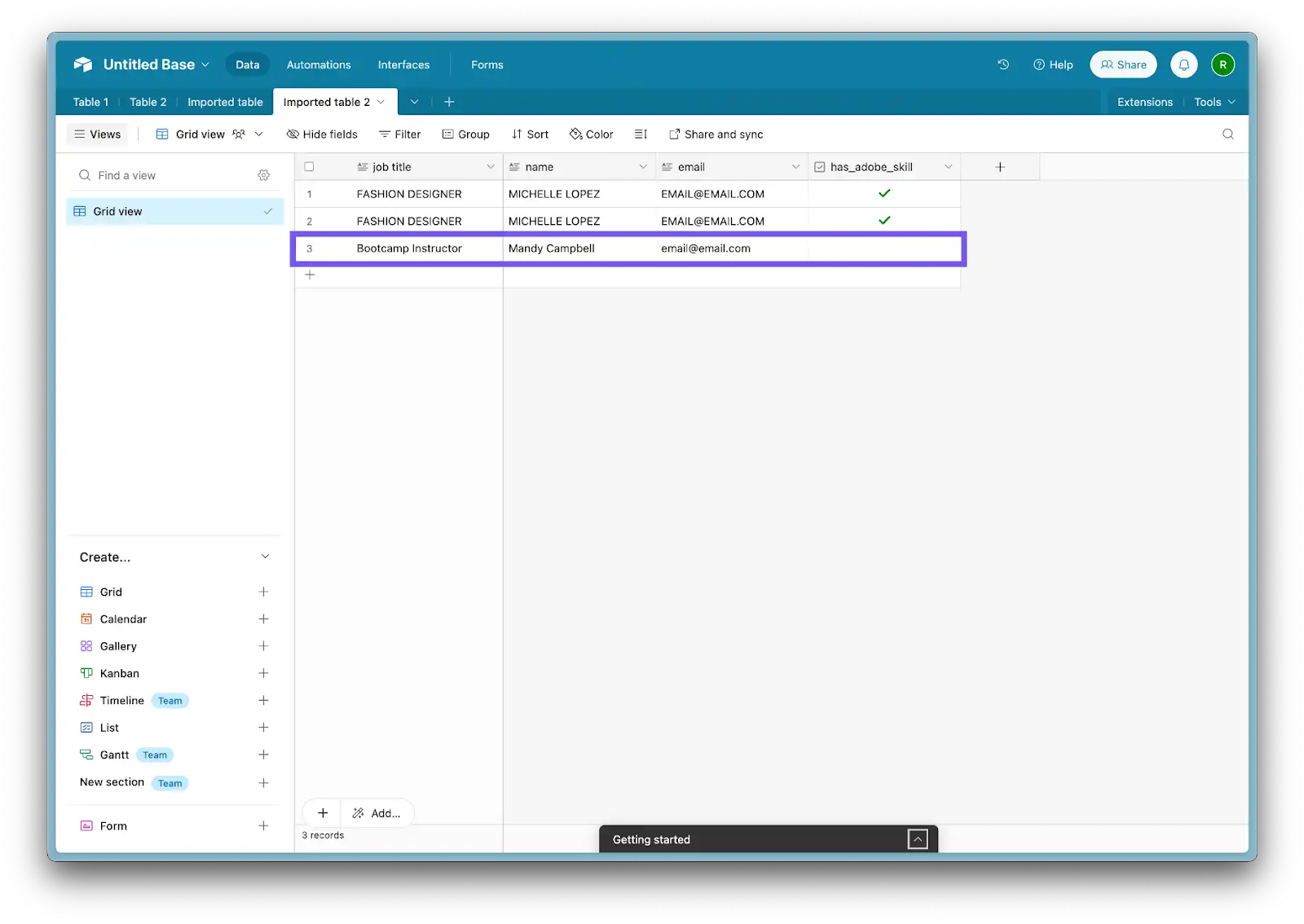Click Hide fields button

(322, 134)
